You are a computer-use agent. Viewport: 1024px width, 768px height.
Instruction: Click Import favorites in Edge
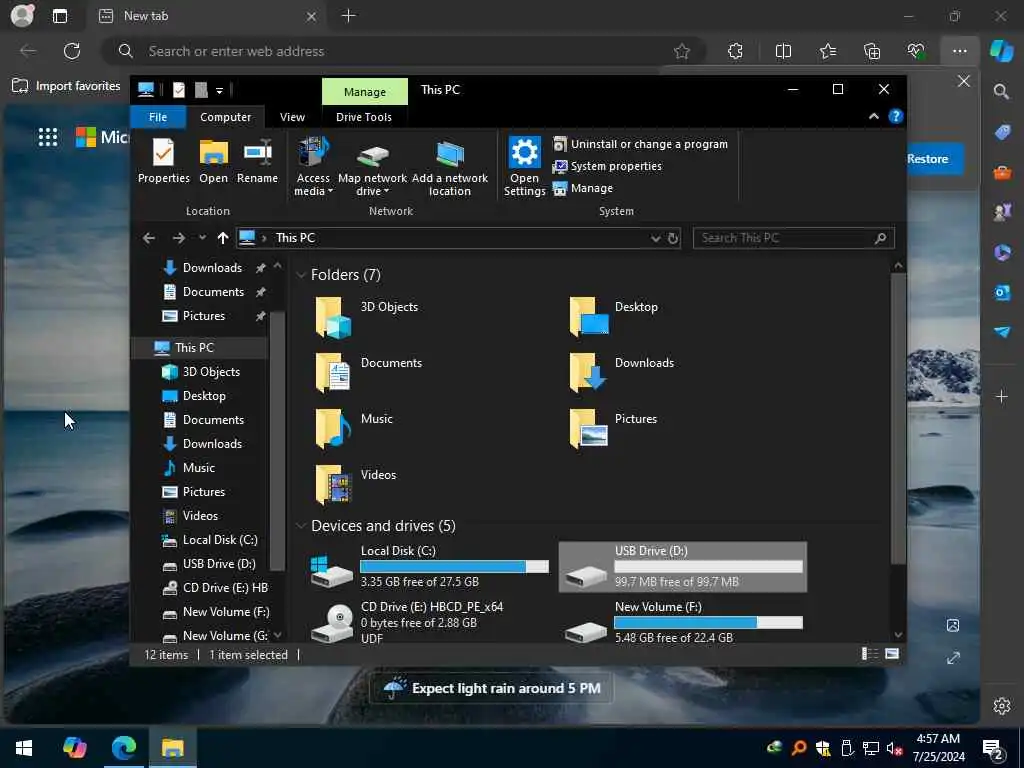pos(67,86)
